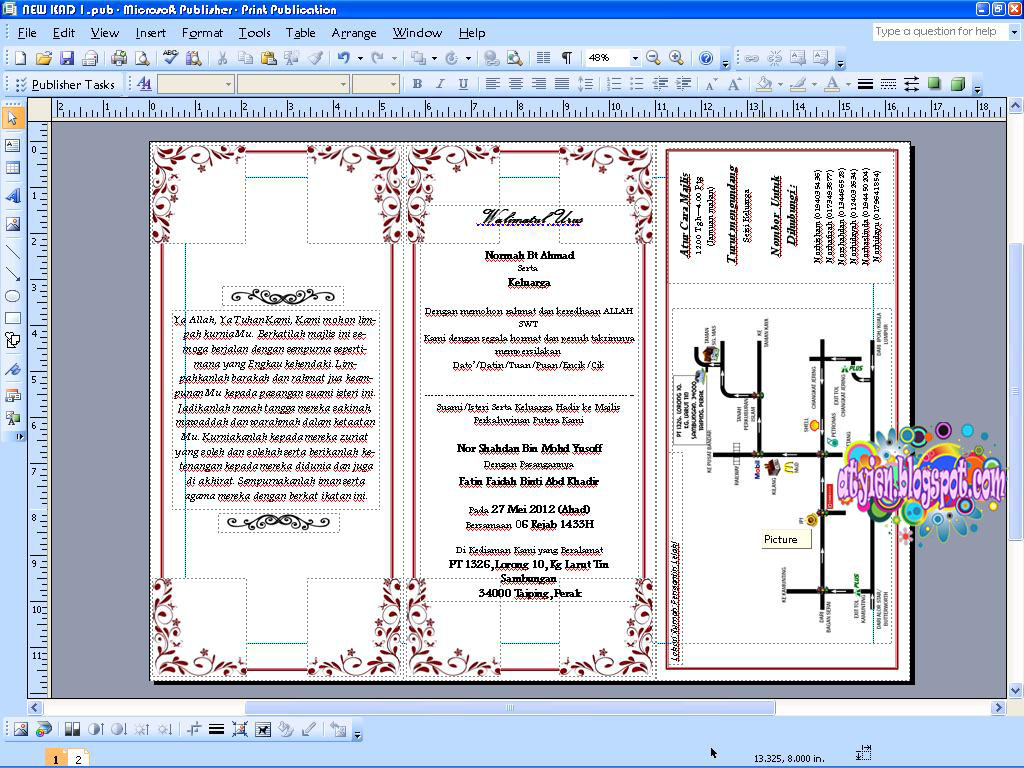Select the Insert WordArt tool
Image resolution: width=1024 pixels, height=768 pixels.
pos(12,197)
